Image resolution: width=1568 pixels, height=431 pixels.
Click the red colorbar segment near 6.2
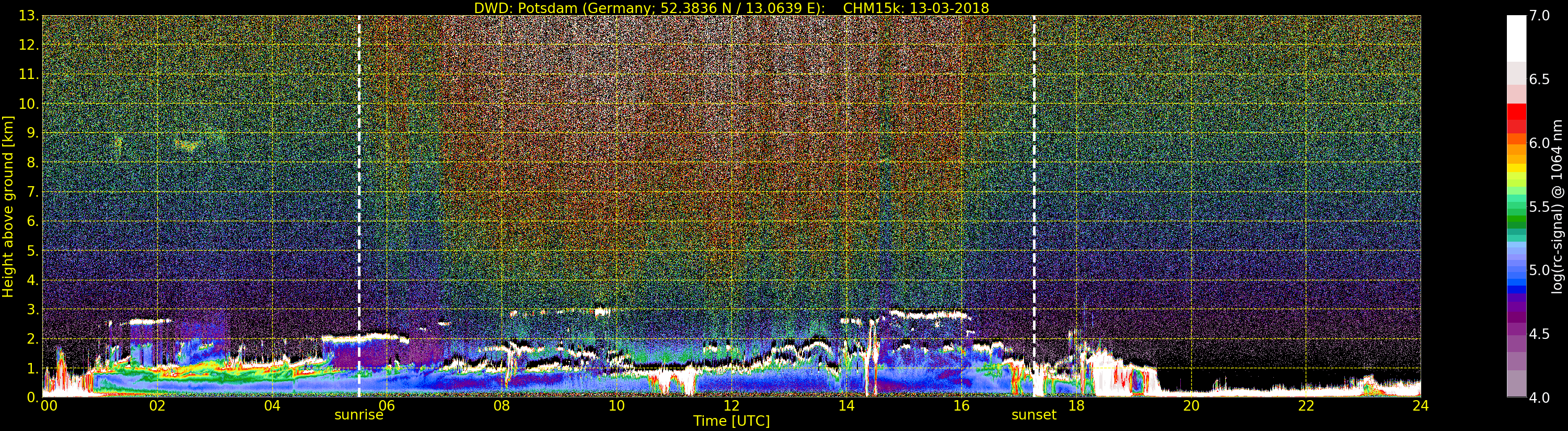click(x=1516, y=111)
